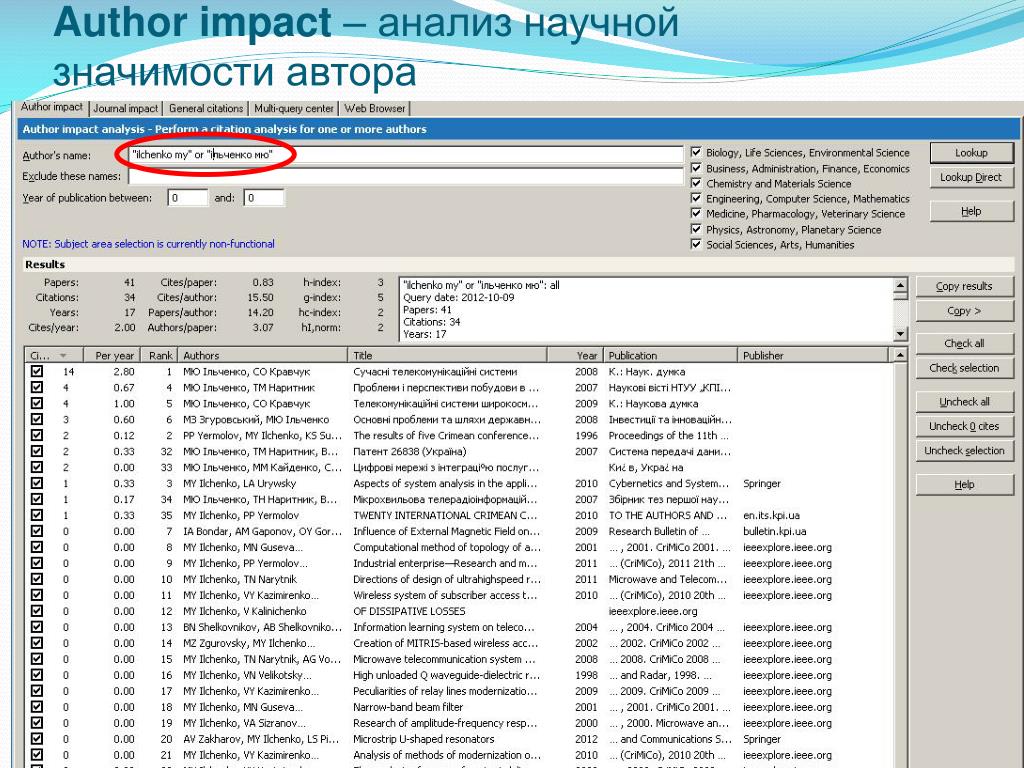Uncheck the TWENTY INTERNATIONAL CRIMEAN row
This screenshot has width=1024, height=768.
coord(37,515)
